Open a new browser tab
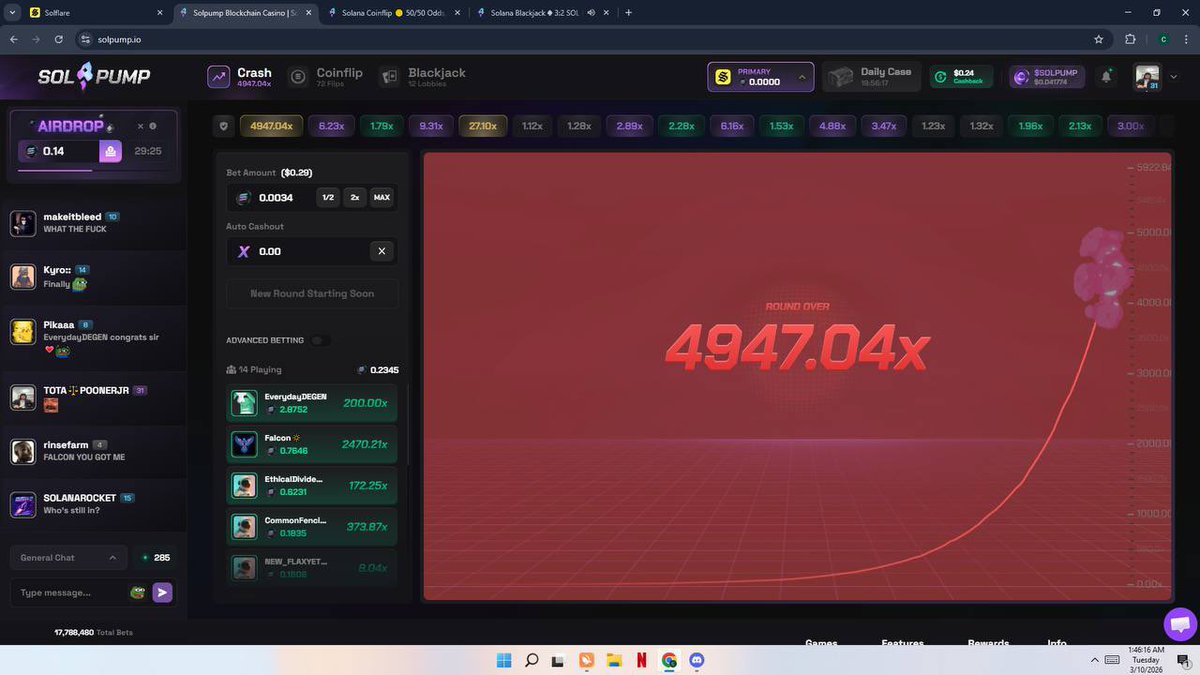 pyautogui.click(x=628, y=13)
